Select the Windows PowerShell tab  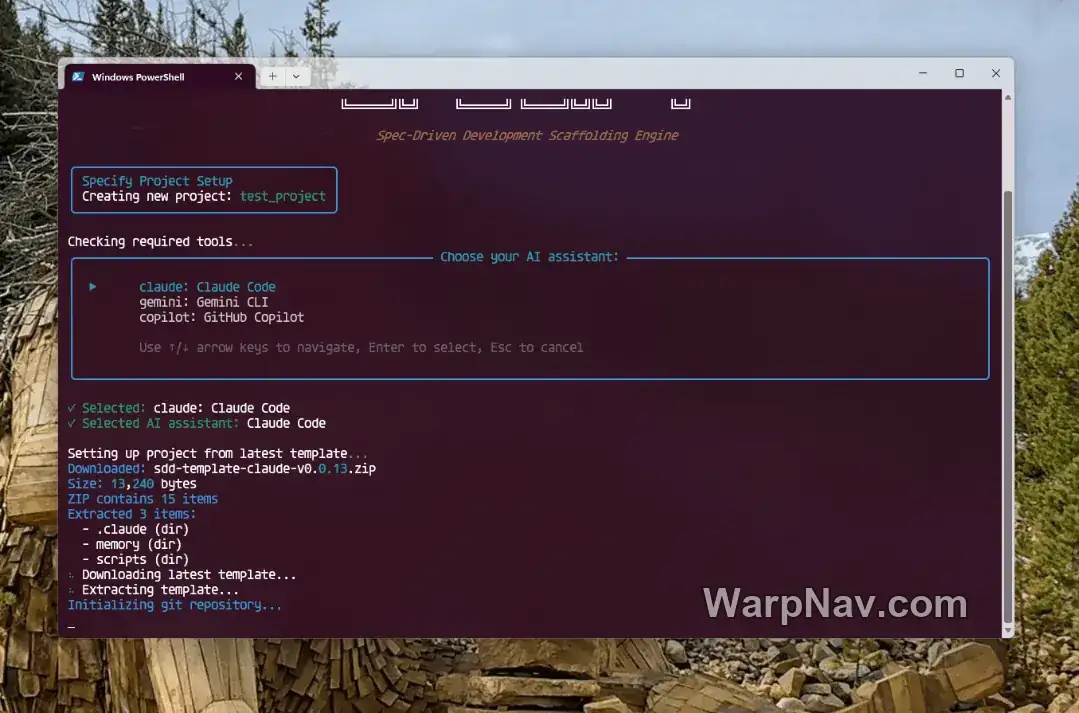coord(160,76)
